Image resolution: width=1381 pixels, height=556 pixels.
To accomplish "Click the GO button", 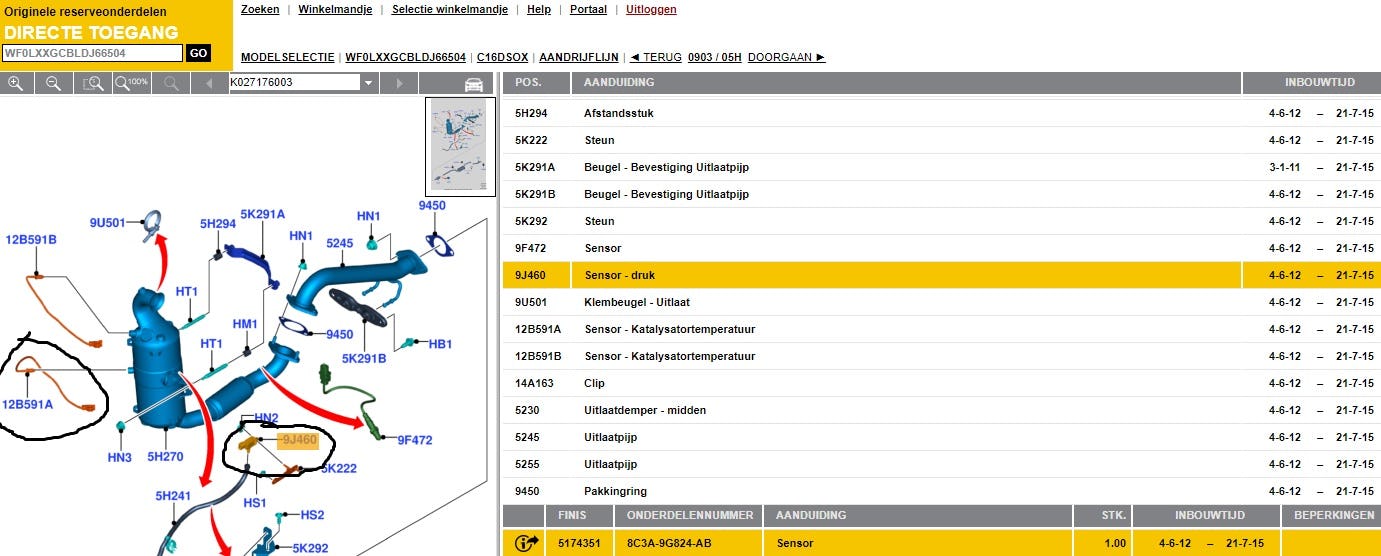I will pyautogui.click(x=198, y=53).
